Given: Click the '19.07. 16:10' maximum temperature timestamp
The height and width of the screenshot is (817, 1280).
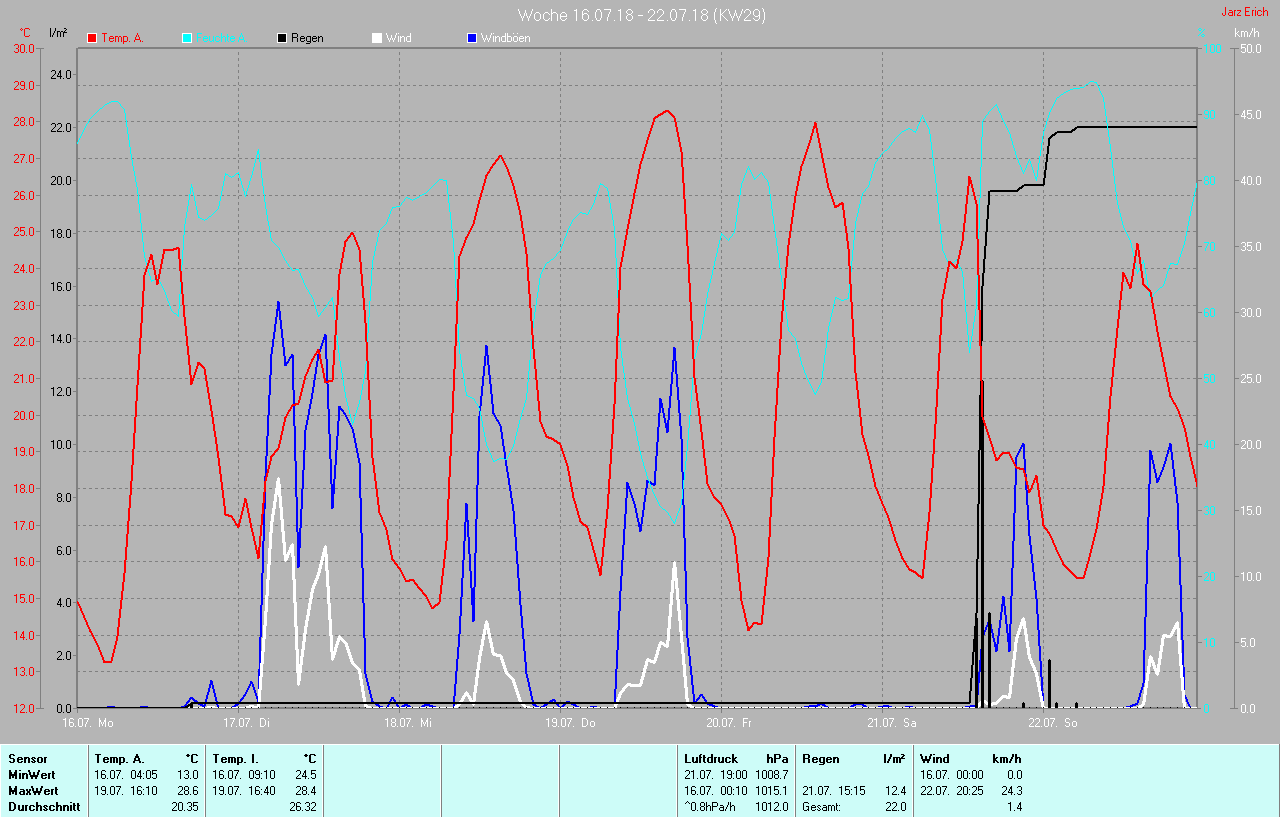Looking at the screenshot, I should pyautogui.click(x=125, y=791).
